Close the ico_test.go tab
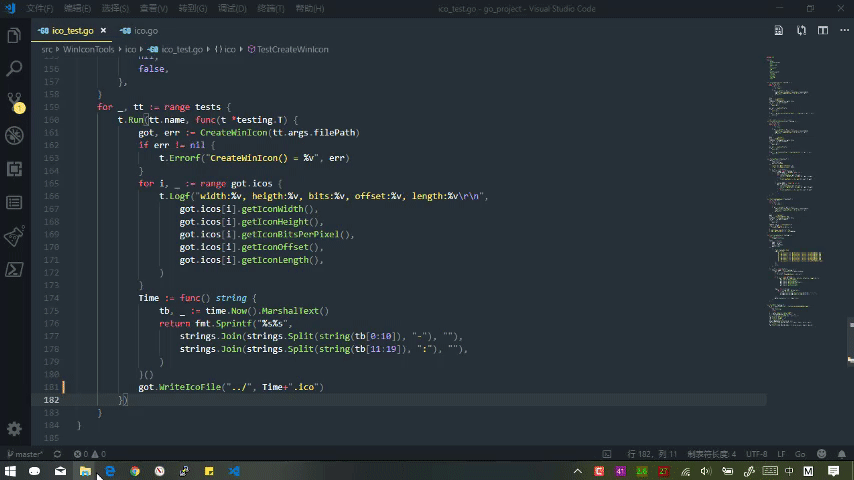The image size is (854, 480). (103, 31)
